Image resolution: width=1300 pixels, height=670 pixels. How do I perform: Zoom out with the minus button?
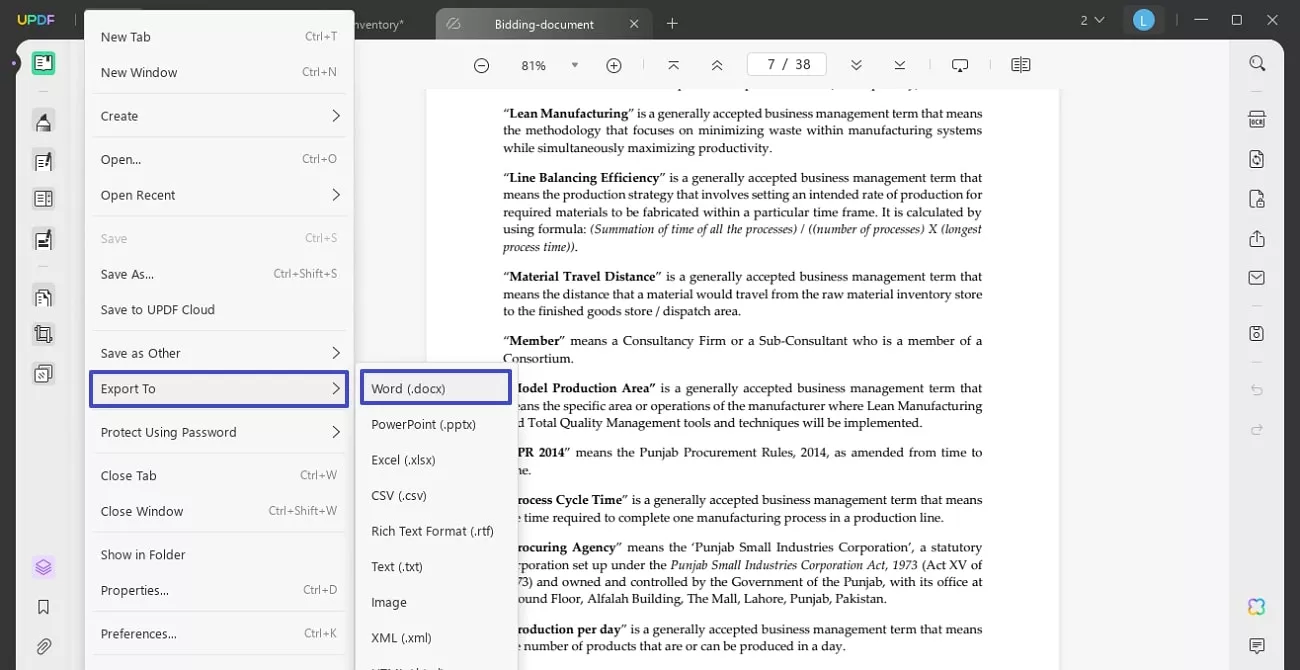point(481,65)
